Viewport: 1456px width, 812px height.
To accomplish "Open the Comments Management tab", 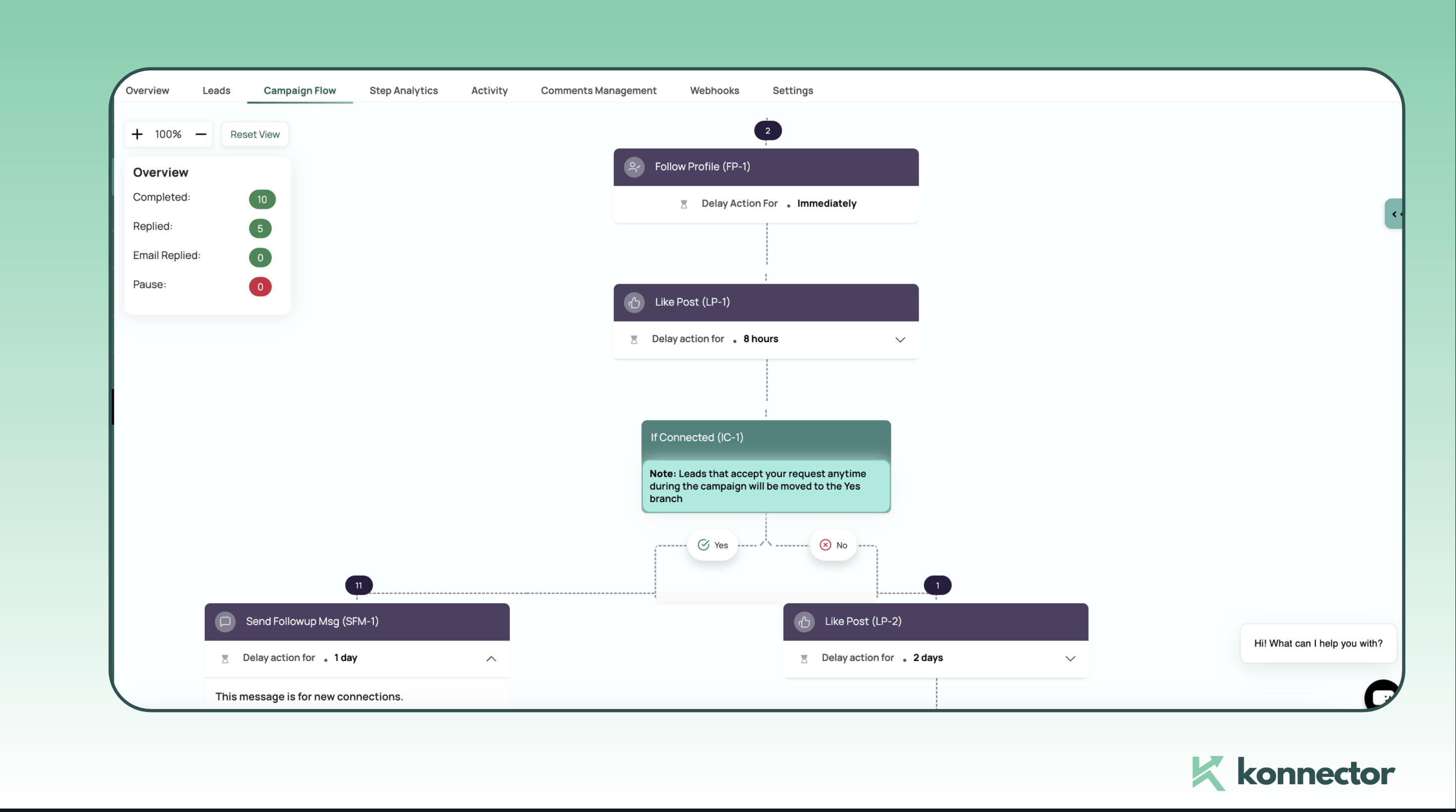I will [598, 91].
